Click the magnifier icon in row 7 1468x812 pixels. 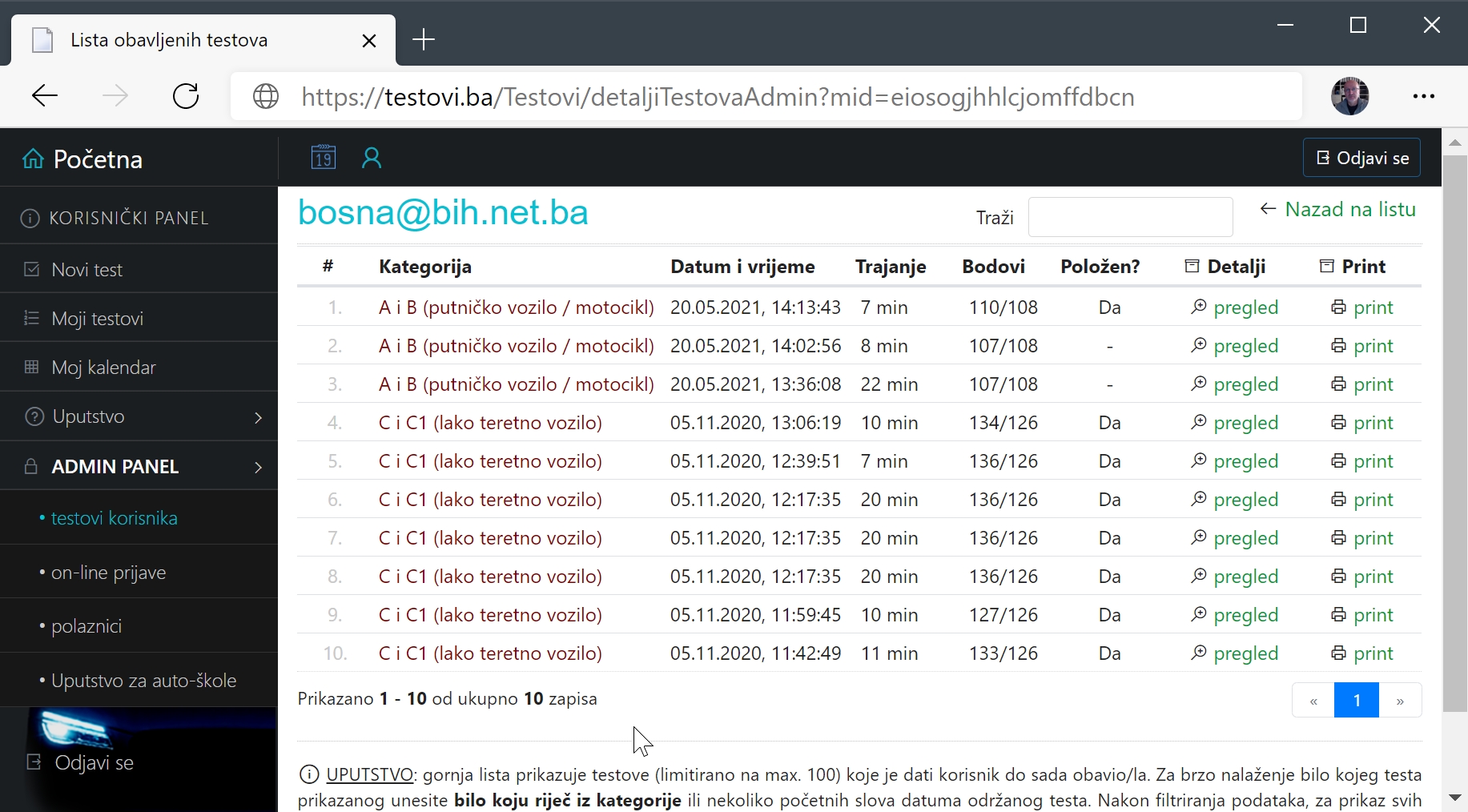(x=1198, y=537)
